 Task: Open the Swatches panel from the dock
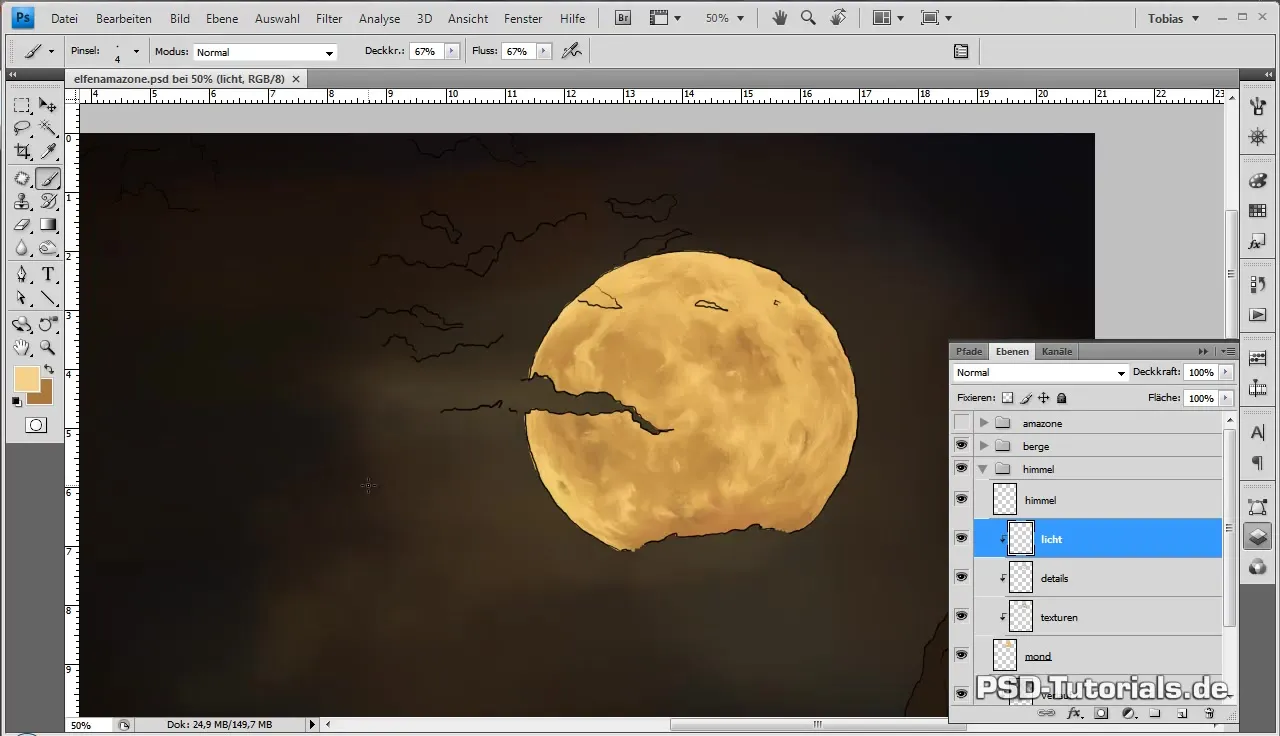(1258, 211)
